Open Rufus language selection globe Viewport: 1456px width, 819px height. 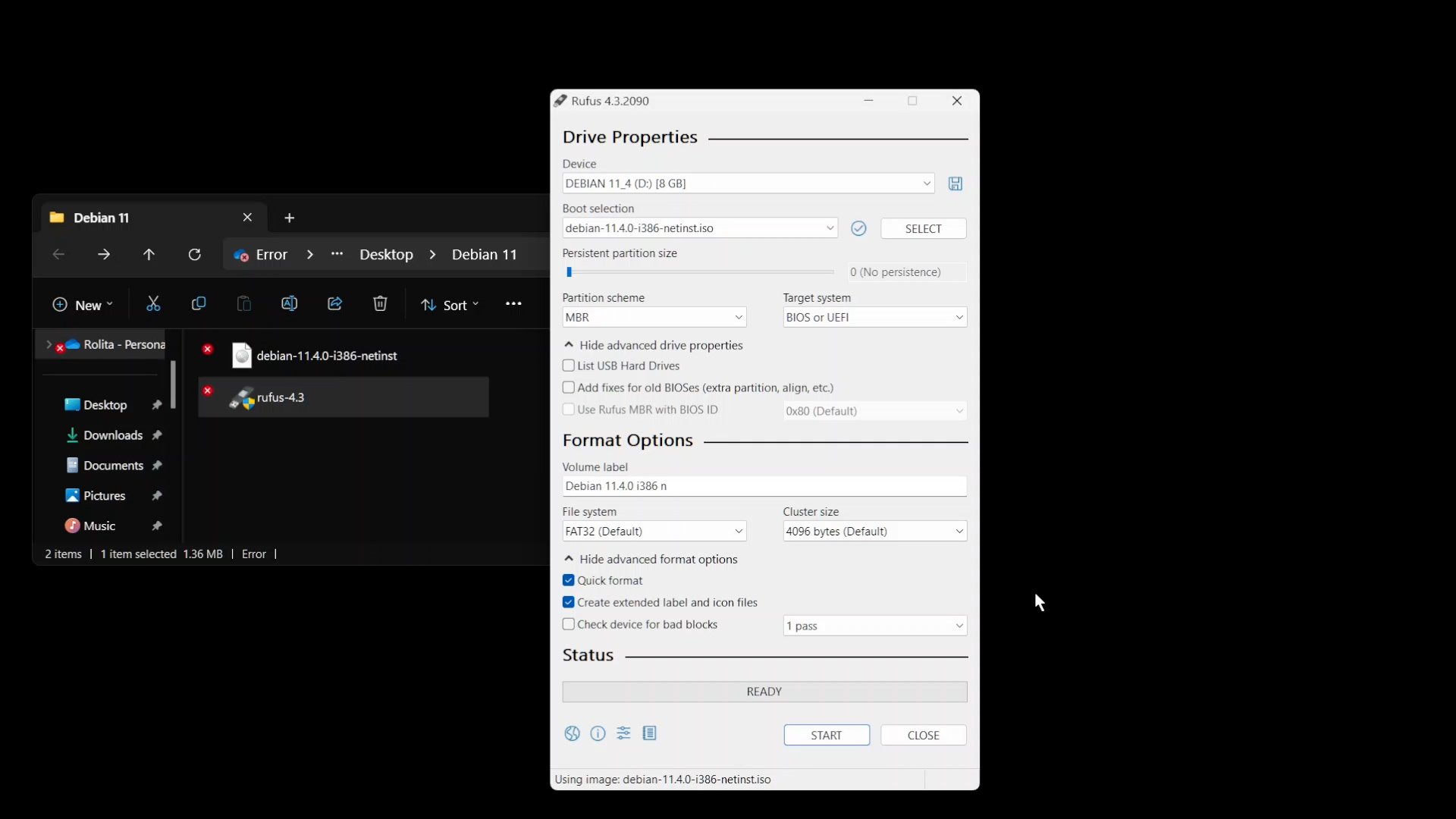(572, 733)
